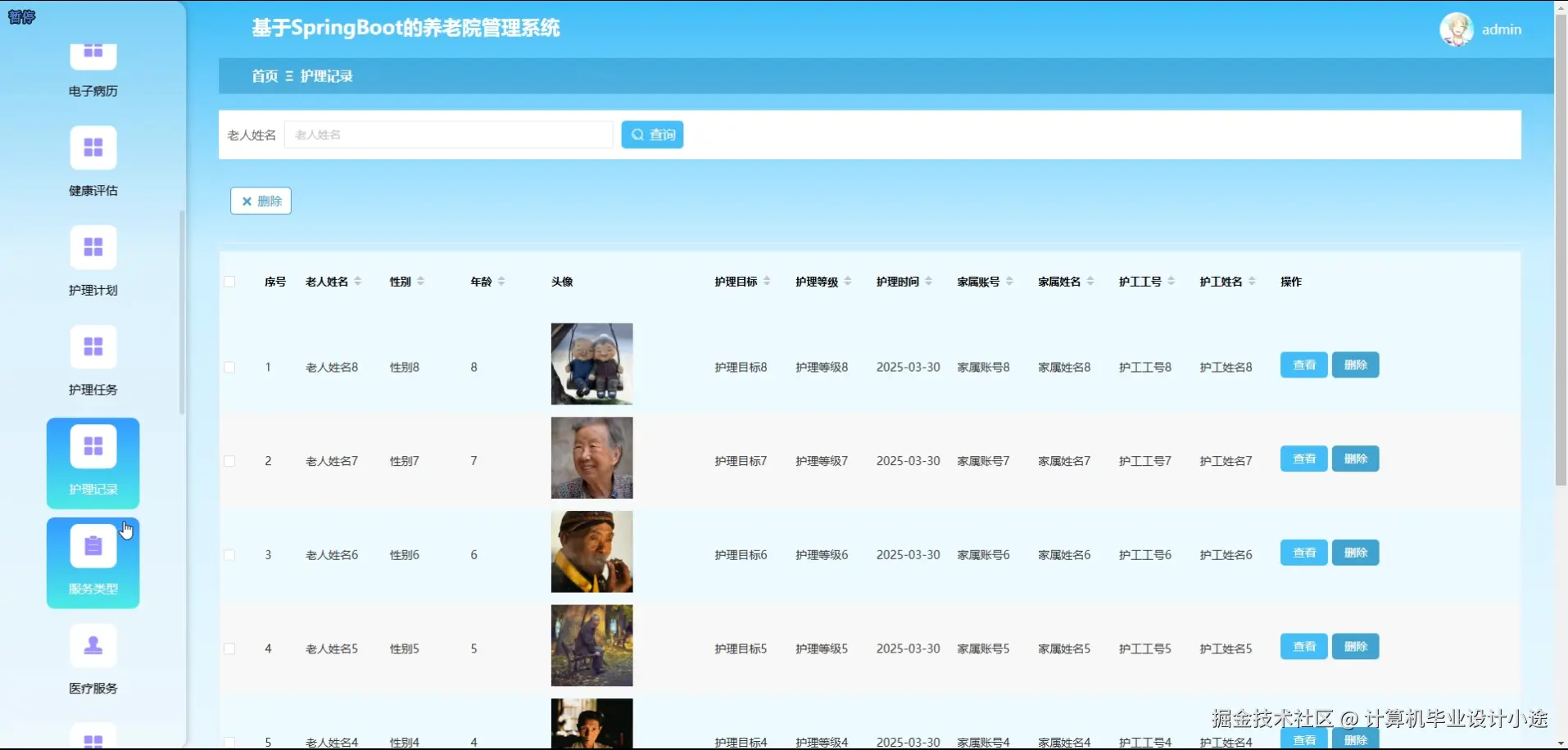This screenshot has width=1568, height=750.
Task: Open the admin user menu
Action: tap(1501, 29)
